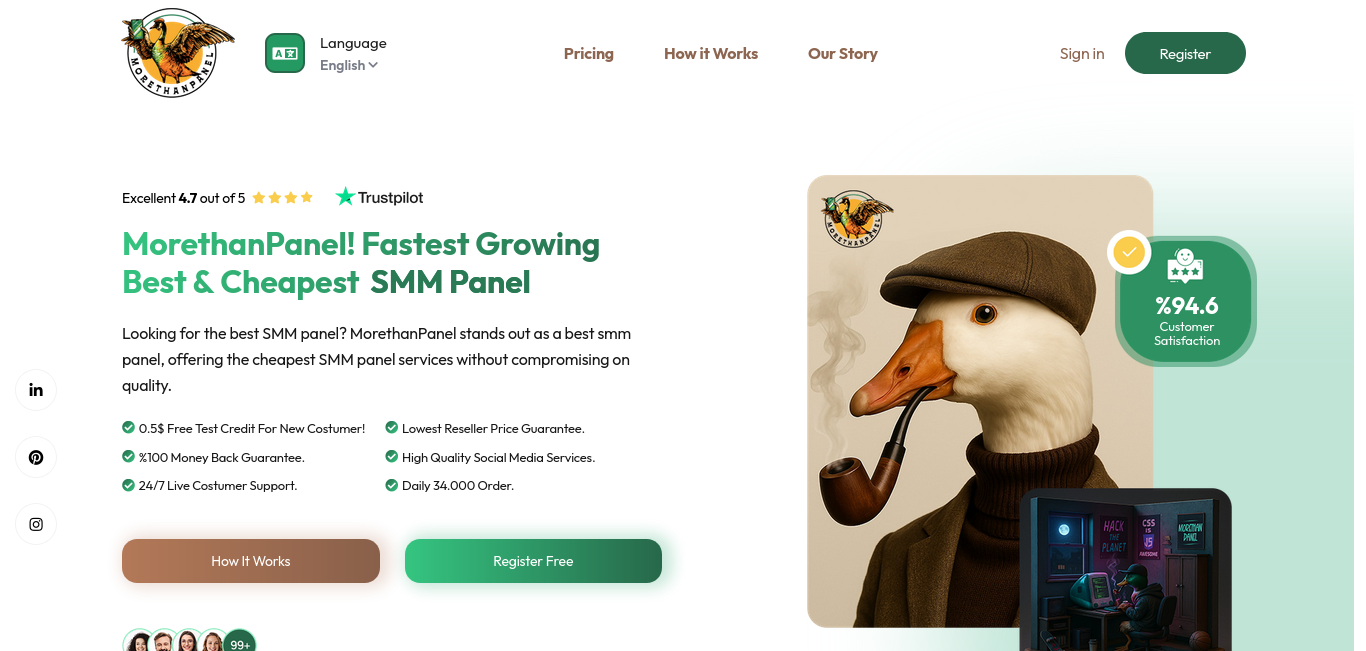
Task: Click the Trustpilot star logo
Action: point(345,197)
